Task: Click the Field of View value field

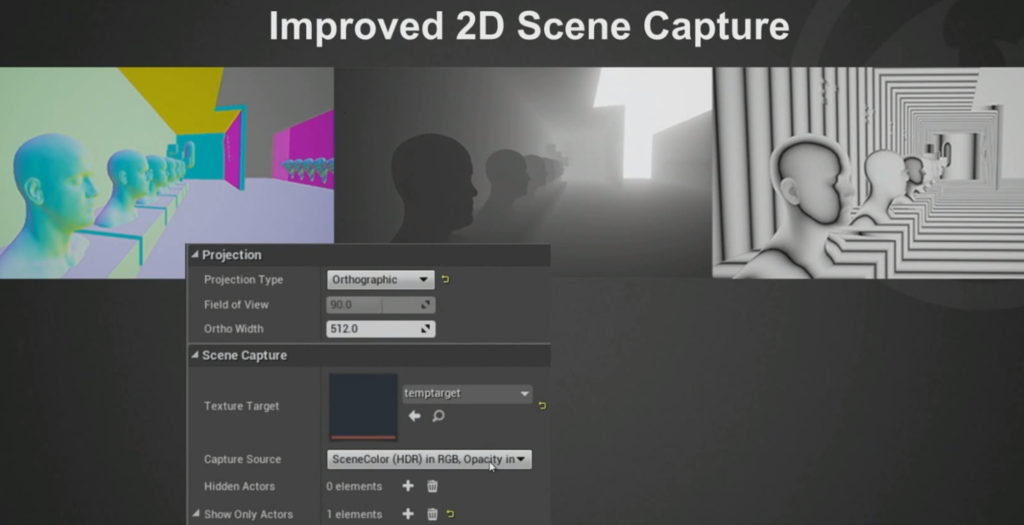Action: pyautogui.click(x=381, y=305)
